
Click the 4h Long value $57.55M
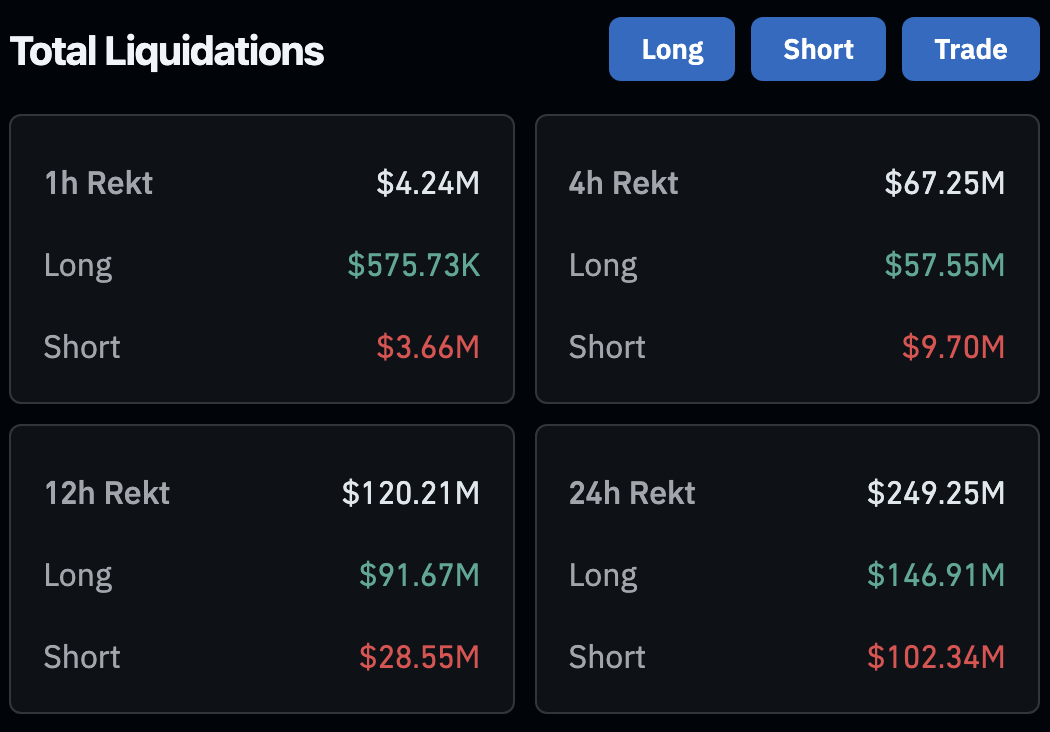(944, 265)
